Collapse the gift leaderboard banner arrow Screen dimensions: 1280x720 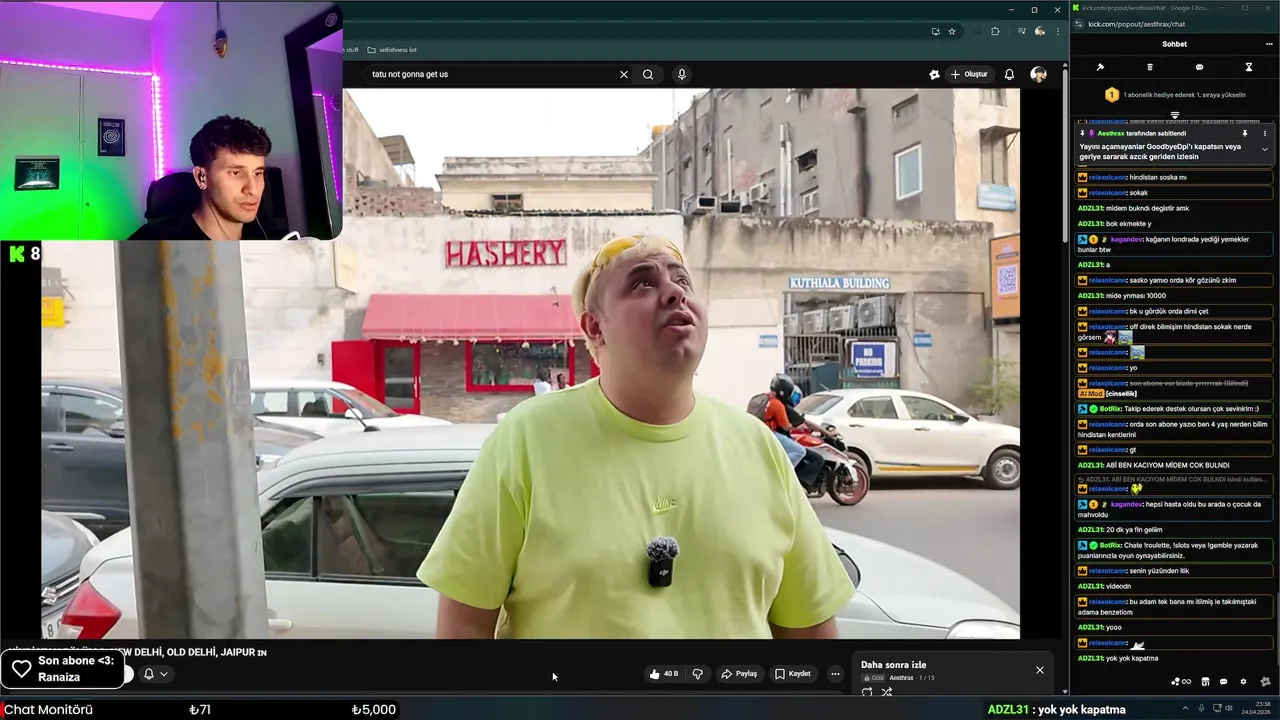1175,114
